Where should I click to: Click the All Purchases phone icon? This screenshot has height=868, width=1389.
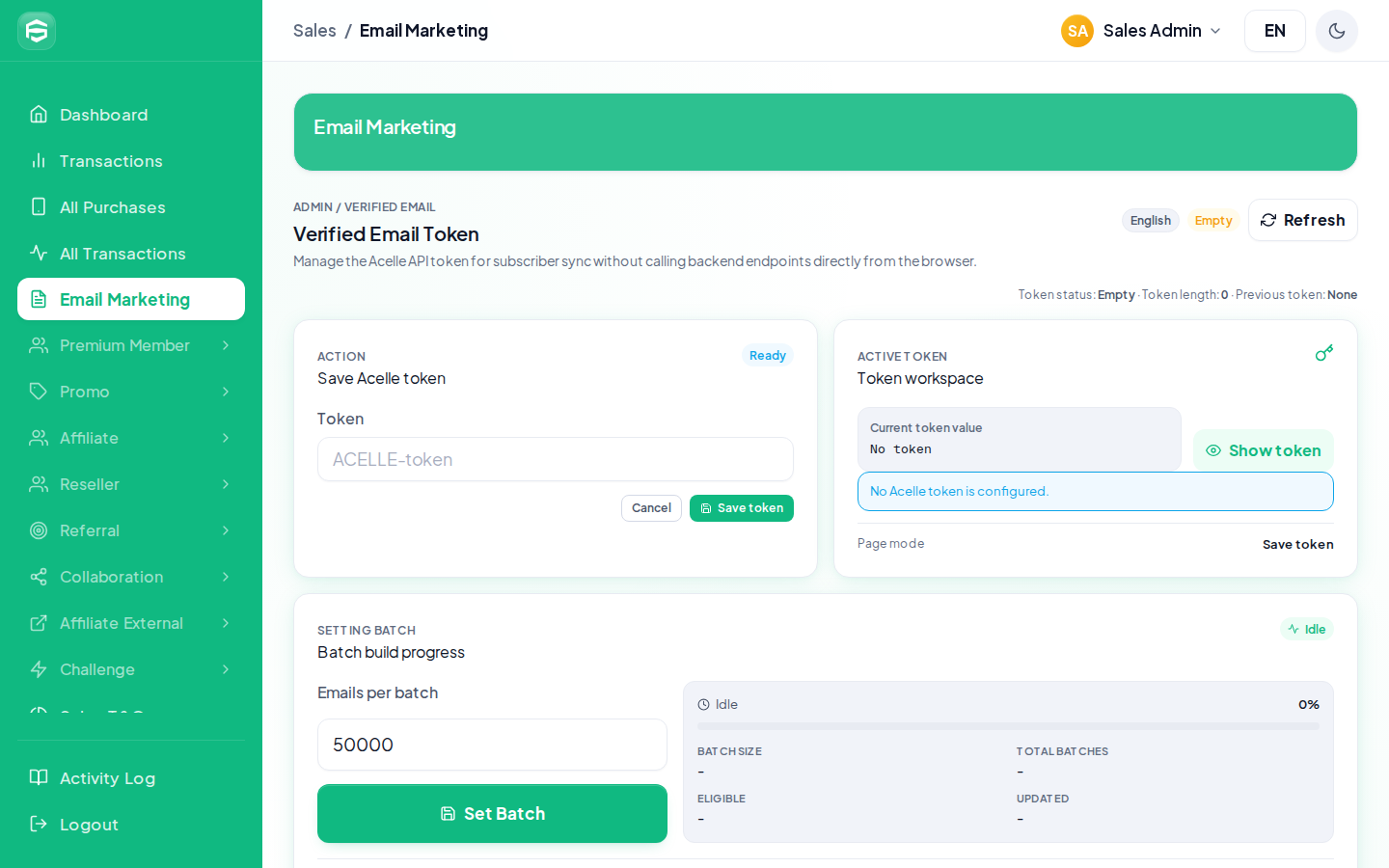coord(39,206)
